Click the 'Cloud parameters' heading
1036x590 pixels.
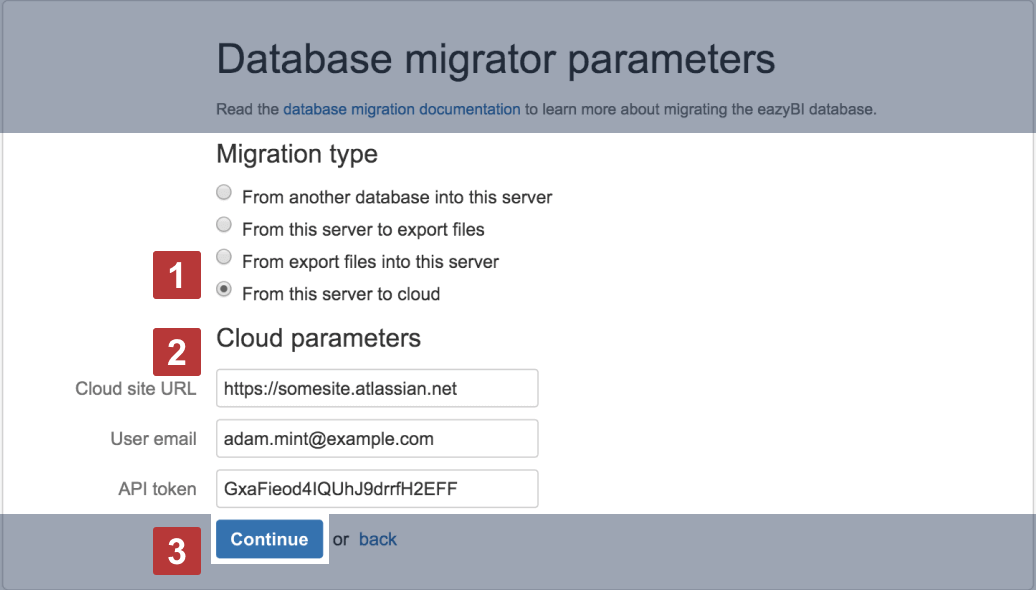click(x=318, y=338)
